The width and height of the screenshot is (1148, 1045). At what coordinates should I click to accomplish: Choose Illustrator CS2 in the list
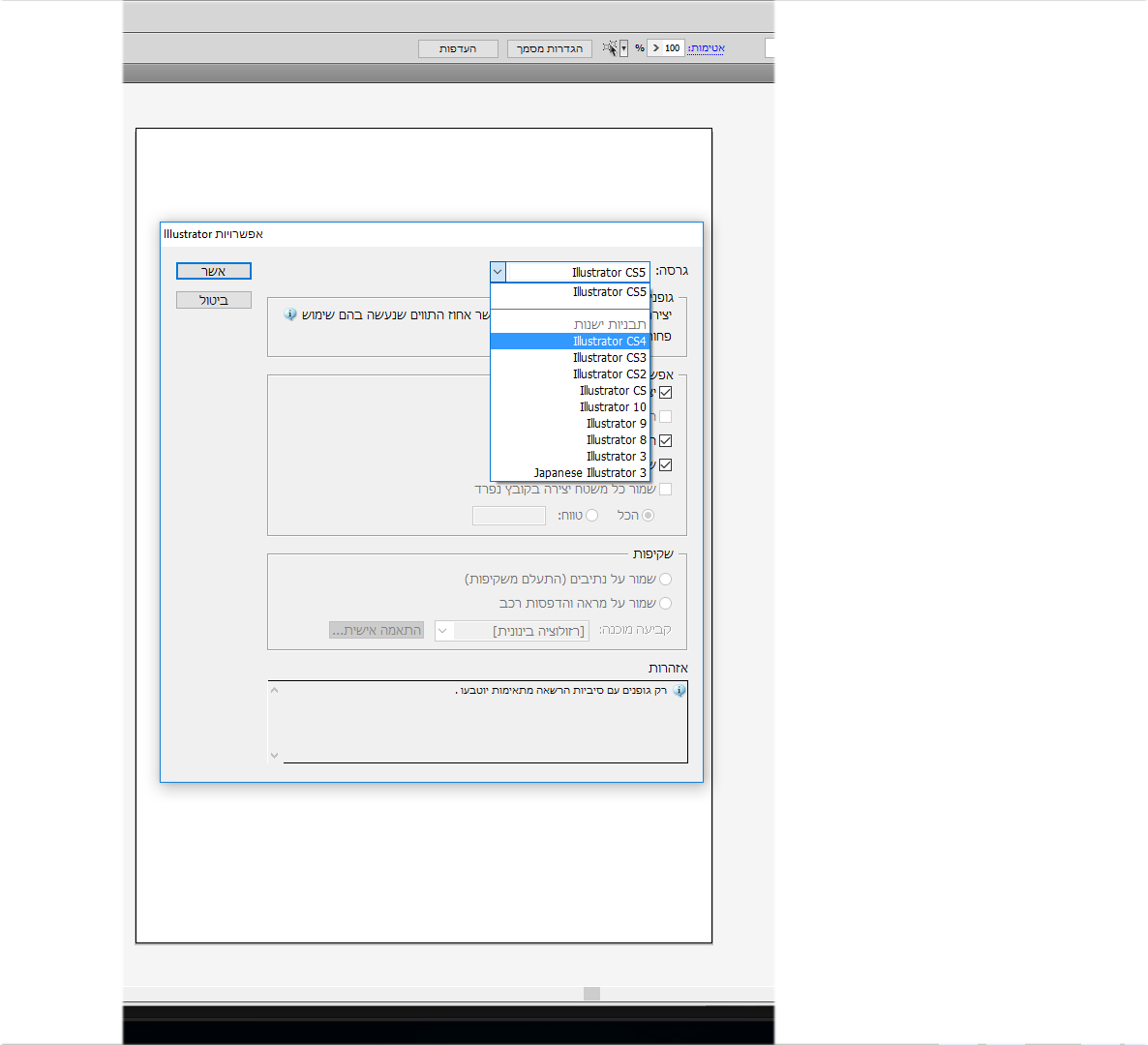tap(569, 373)
